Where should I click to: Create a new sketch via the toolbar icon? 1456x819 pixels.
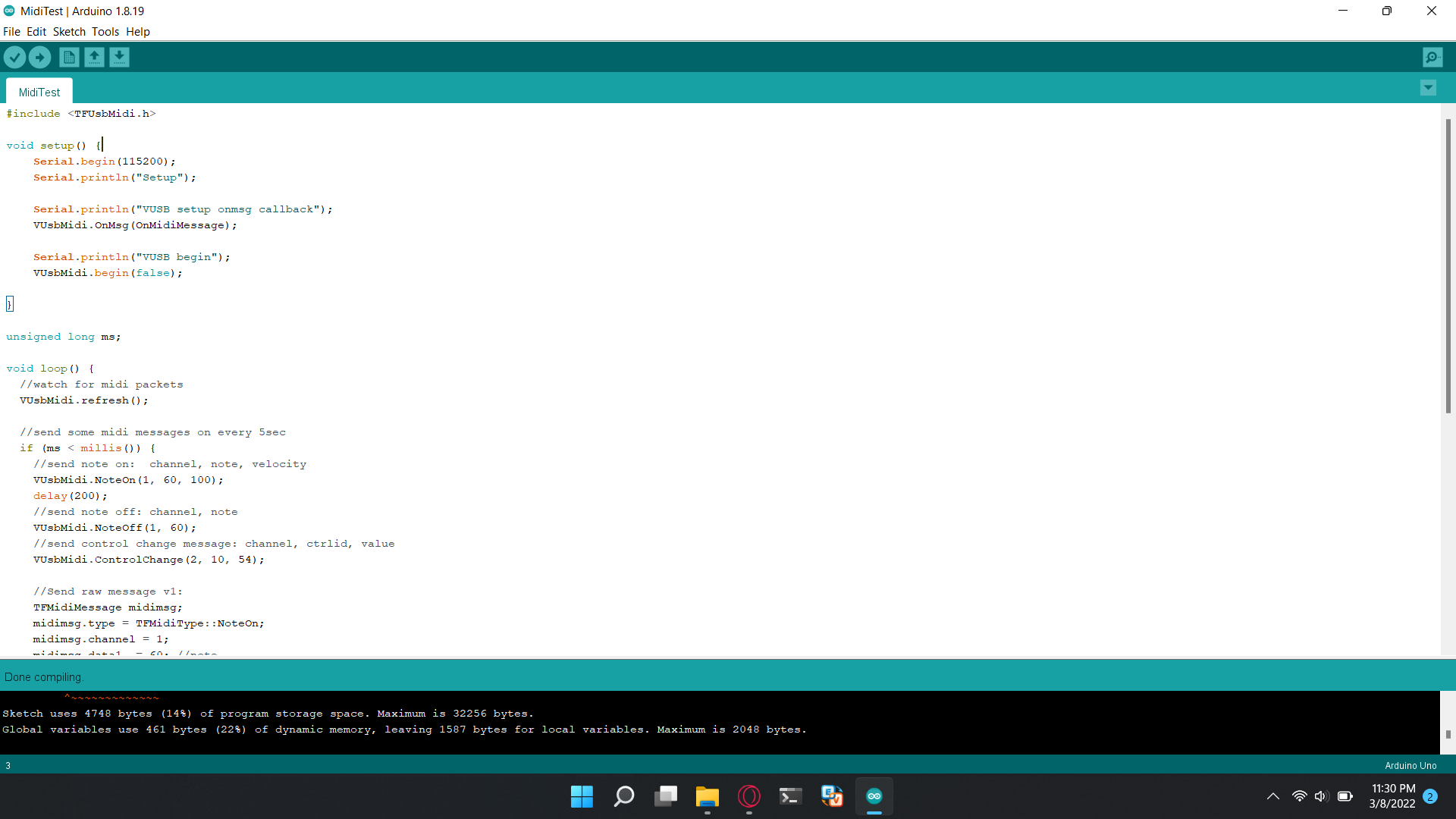(x=68, y=57)
